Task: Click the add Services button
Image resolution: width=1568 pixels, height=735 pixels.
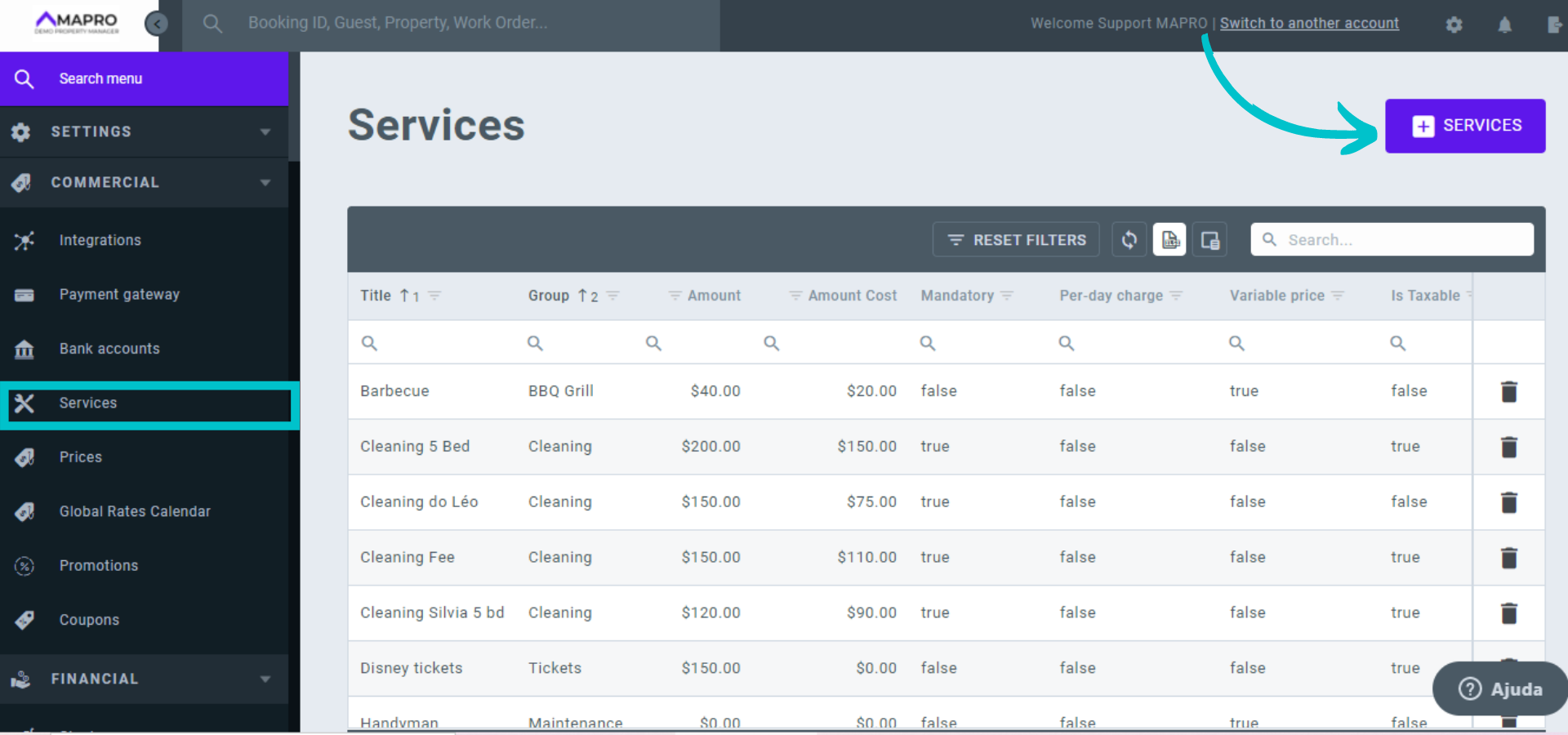Action: 1465,126
